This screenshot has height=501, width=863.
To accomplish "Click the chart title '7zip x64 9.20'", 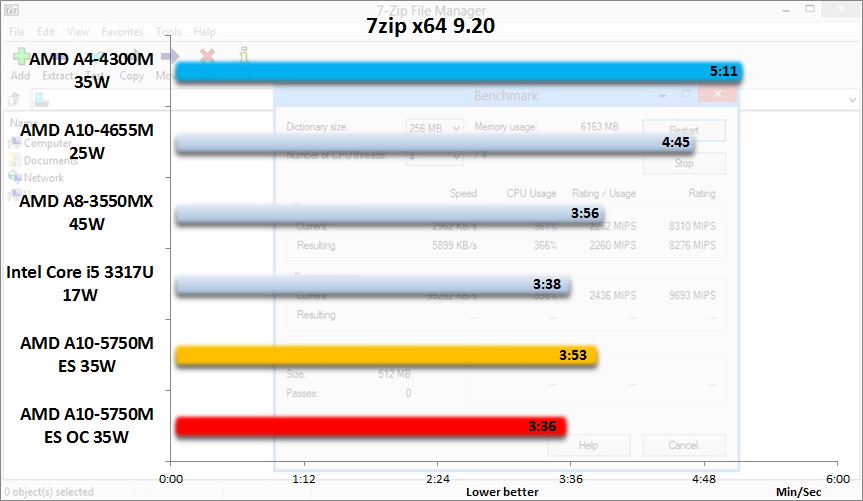I will [x=430, y=26].
